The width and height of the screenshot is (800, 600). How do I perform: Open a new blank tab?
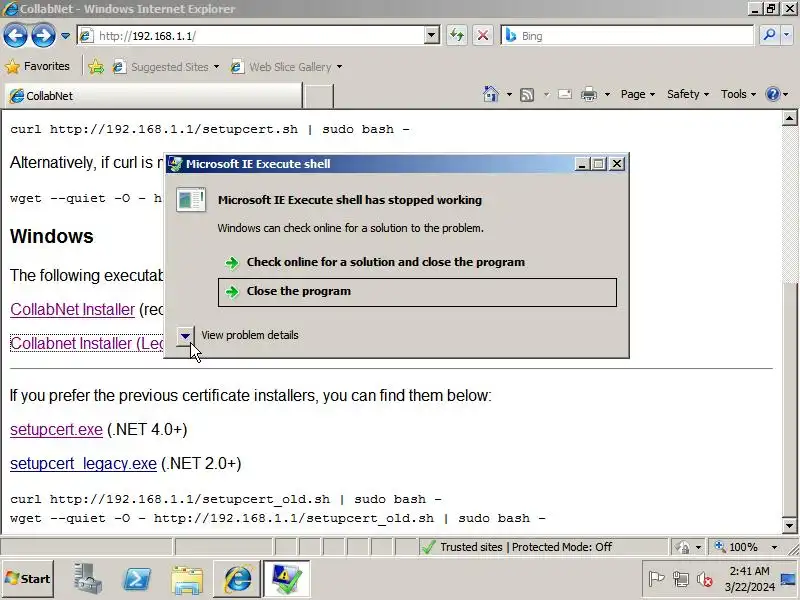318,96
